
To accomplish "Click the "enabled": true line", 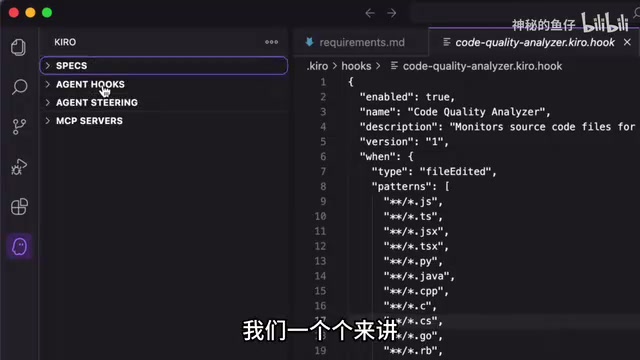I will click(407, 97).
